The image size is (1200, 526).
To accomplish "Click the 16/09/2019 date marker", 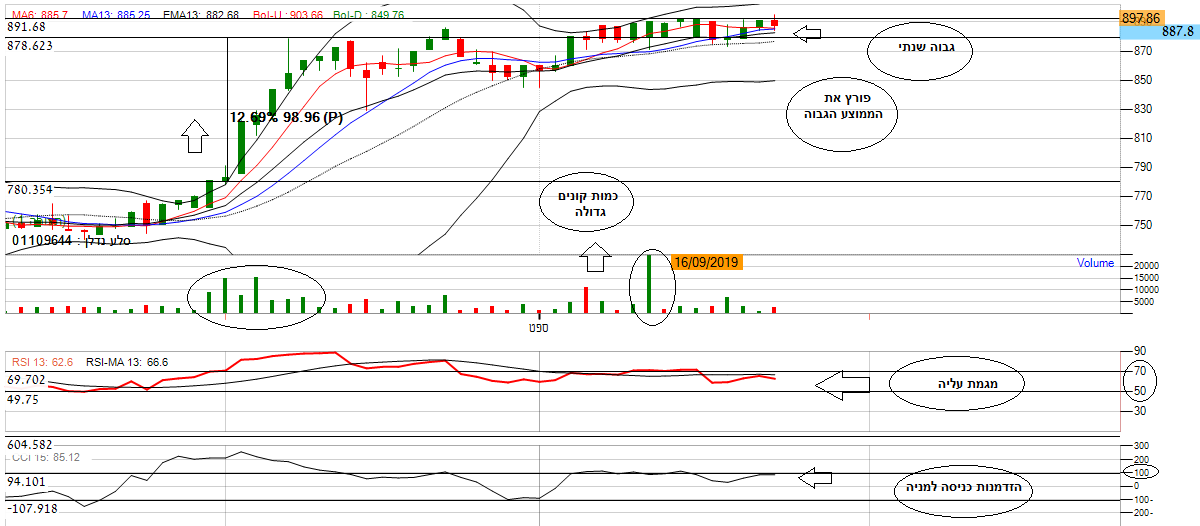I will (x=708, y=262).
